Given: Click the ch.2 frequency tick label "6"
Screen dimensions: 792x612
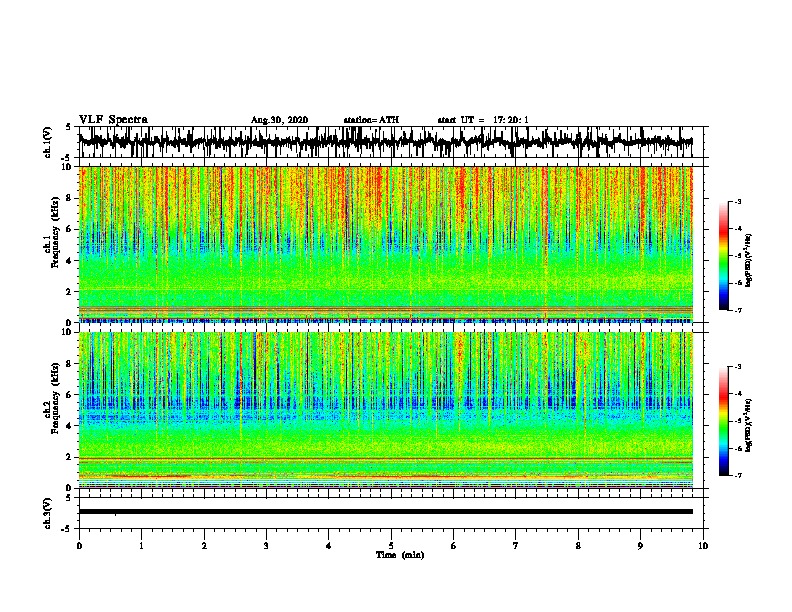Looking at the screenshot, I should 69,394.
